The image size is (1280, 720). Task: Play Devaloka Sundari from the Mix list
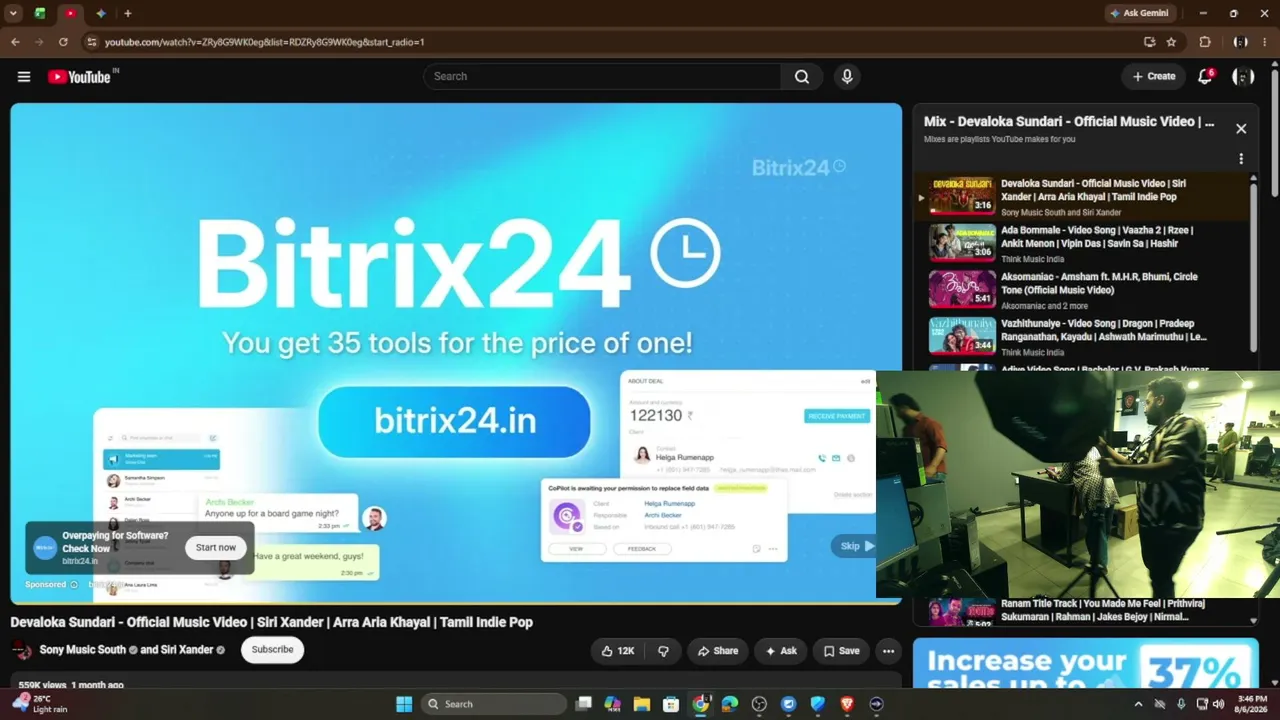pyautogui.click(x=1084, y=196)
